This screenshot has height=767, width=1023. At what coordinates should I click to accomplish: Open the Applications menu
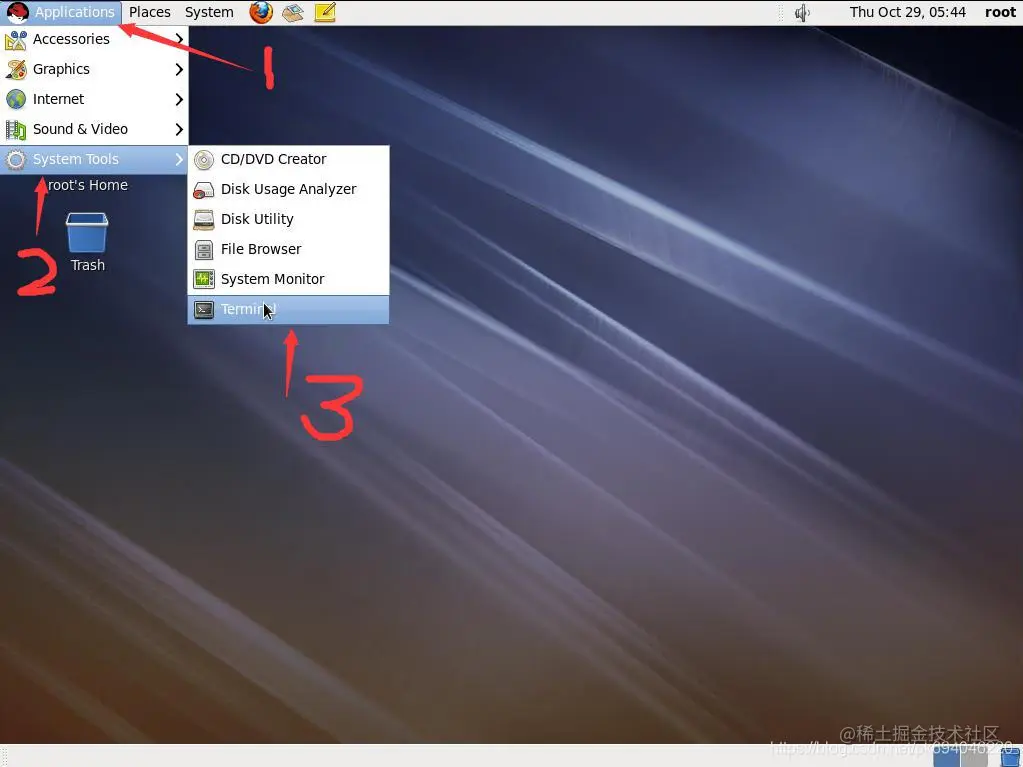61,12
